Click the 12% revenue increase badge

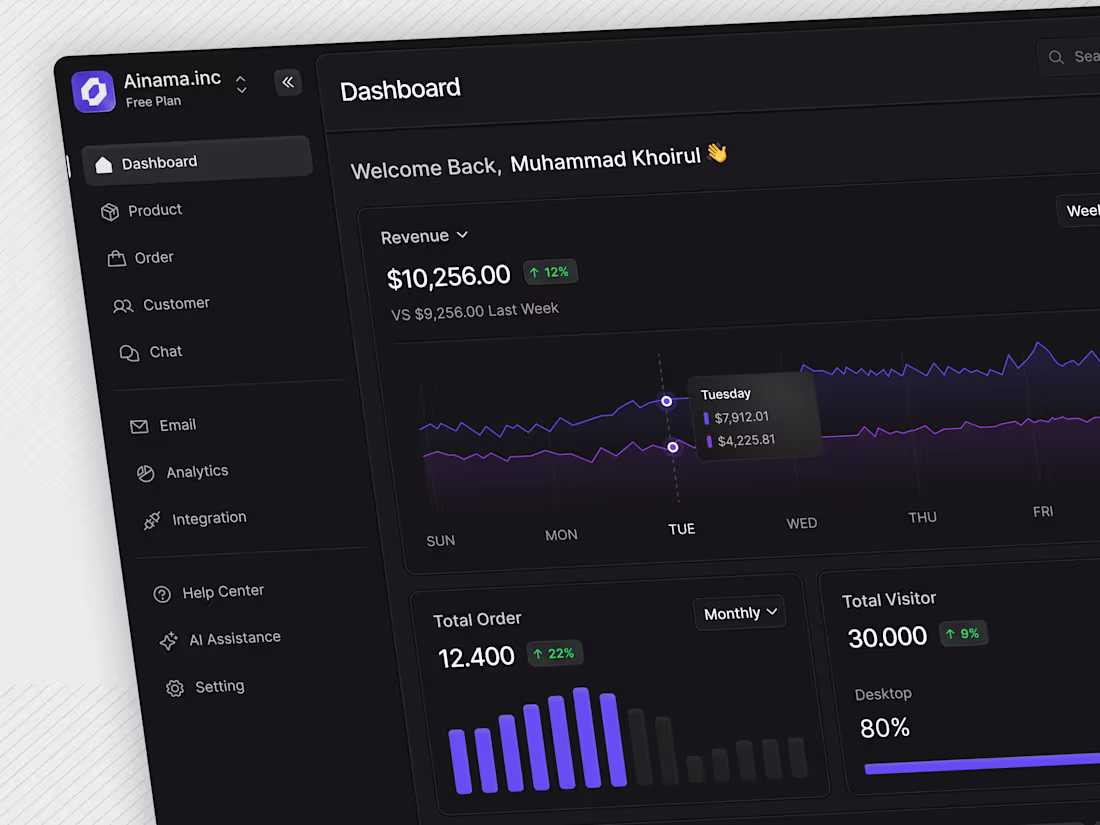click(550, 271)
